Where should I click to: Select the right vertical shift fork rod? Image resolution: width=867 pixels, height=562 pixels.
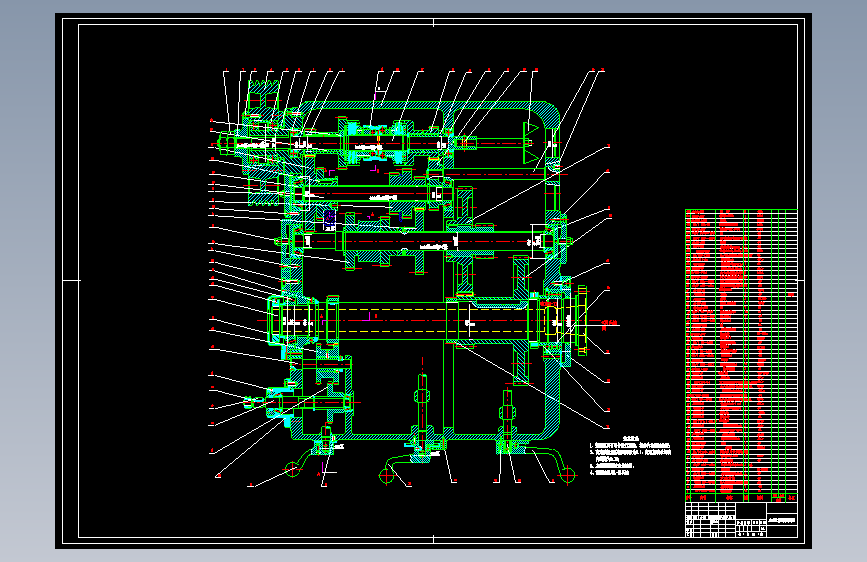(x=507, y=415)
